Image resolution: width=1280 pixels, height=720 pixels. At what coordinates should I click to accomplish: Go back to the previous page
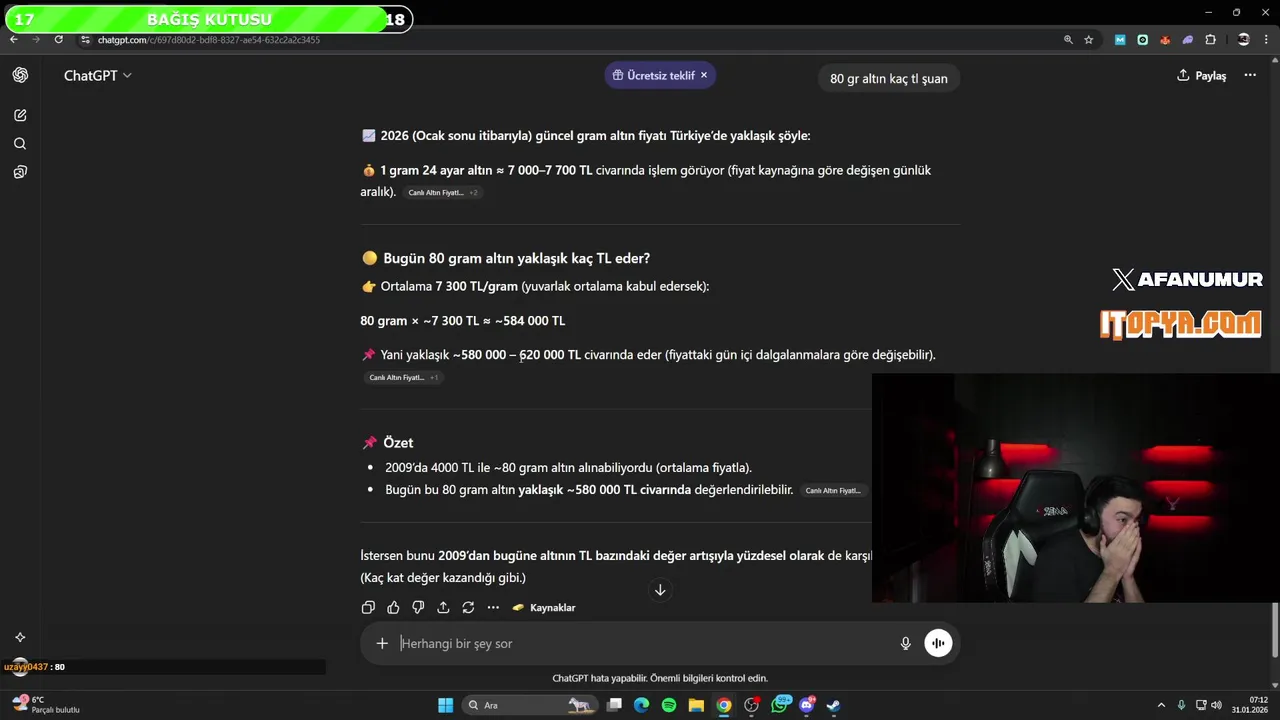(x=14, y=40)
